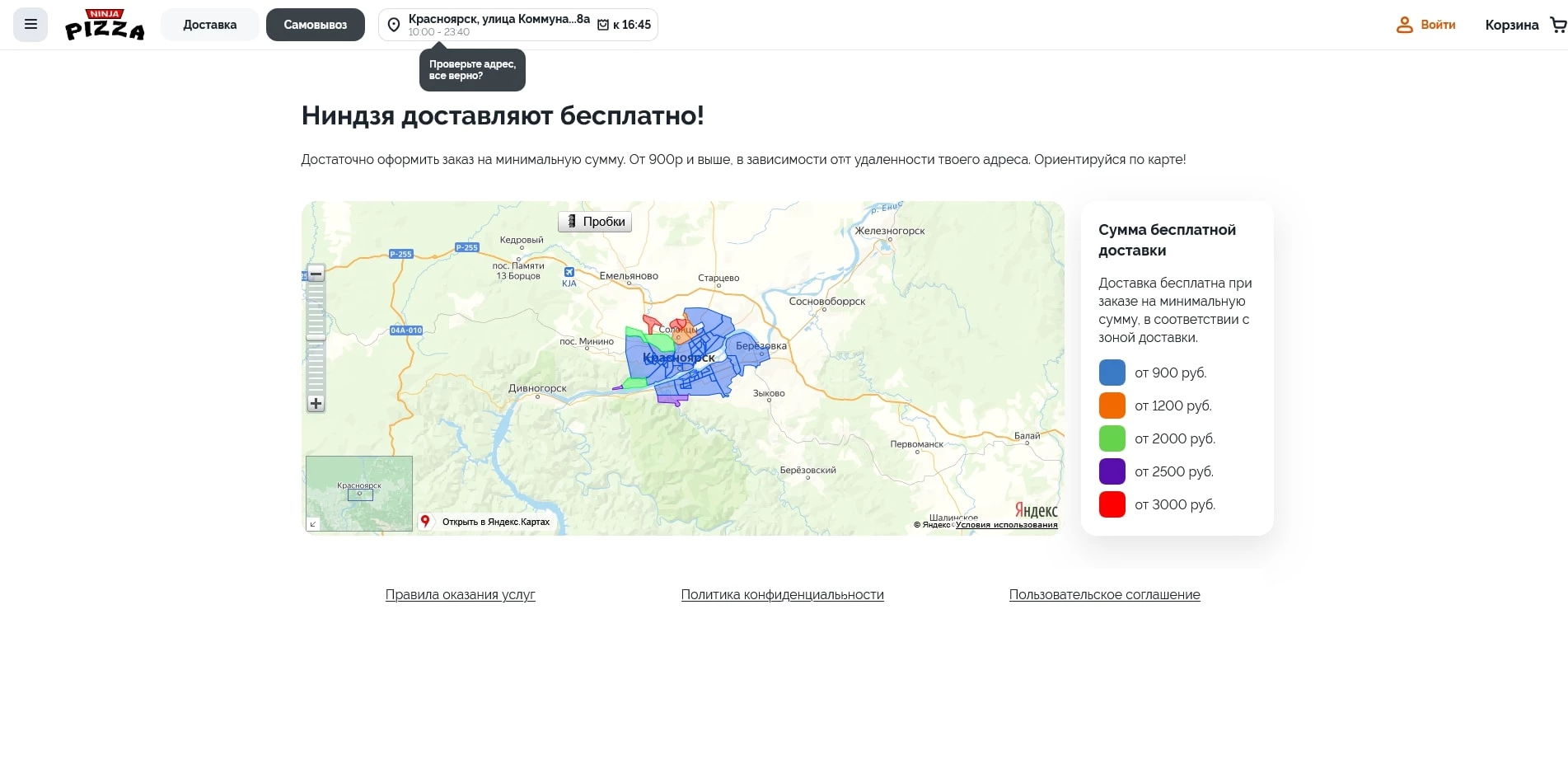Open the Правила оказания услуг link
The image size is (1568, 764).
(460, 594)
